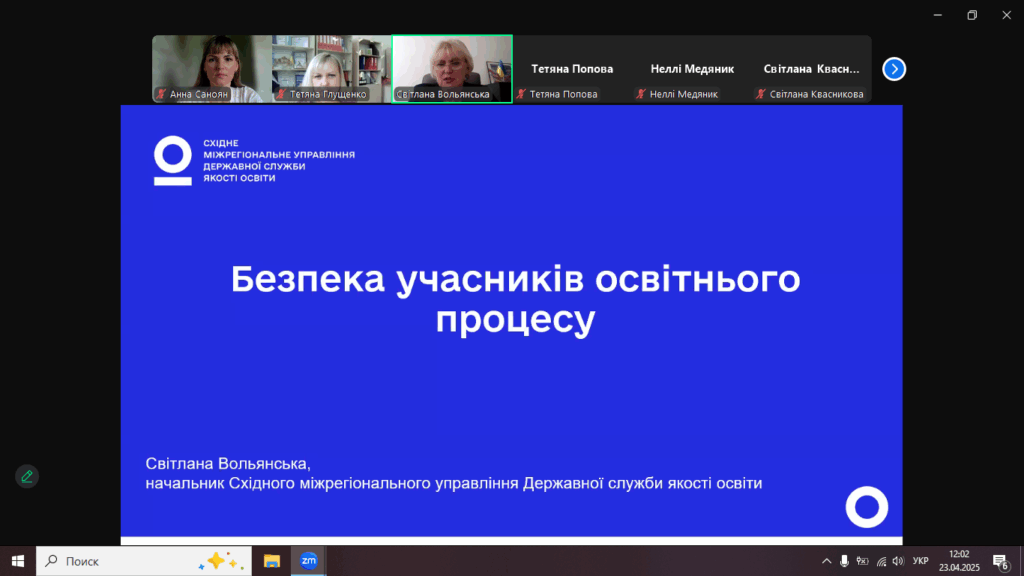Select Анна Саноян's video thumbnail
This screenshot has height=576, width=1024.
pos(212,68)
